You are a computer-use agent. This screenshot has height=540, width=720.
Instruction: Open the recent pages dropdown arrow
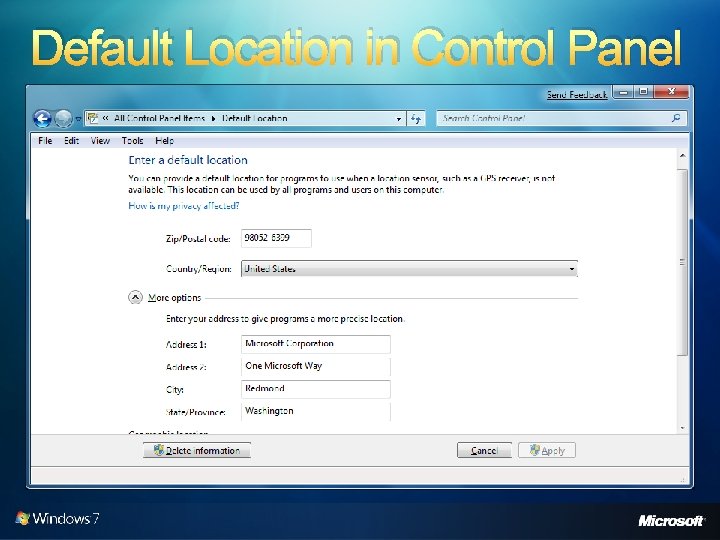[78, 119]
